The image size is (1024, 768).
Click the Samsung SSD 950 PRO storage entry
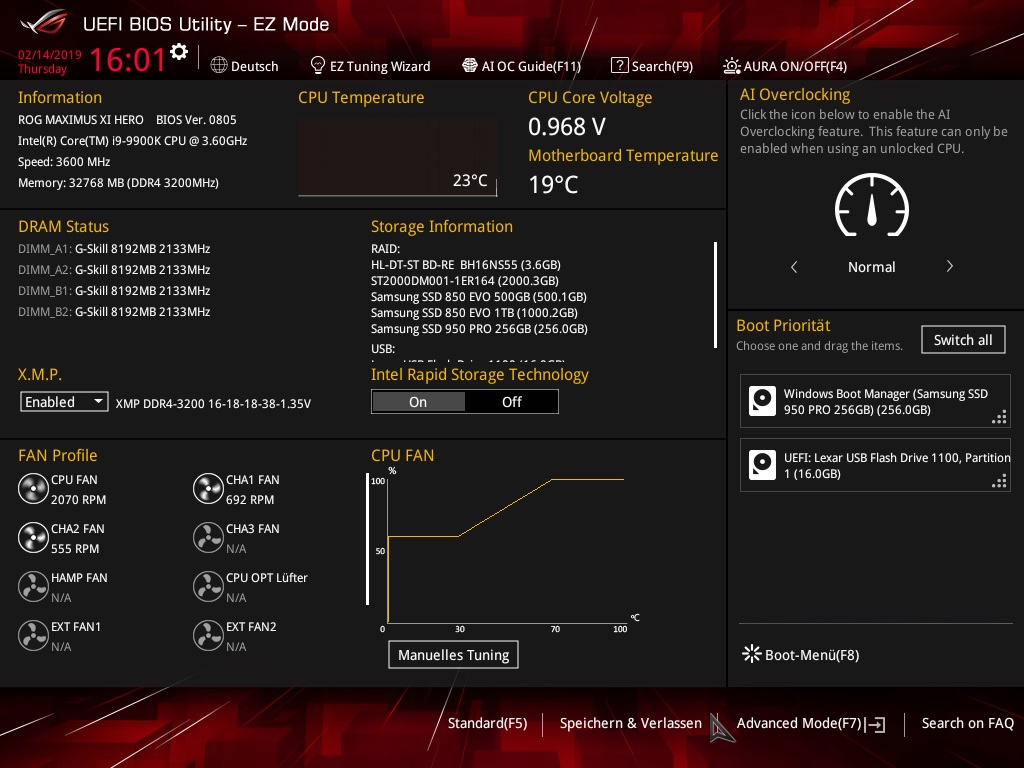point(479,328)
